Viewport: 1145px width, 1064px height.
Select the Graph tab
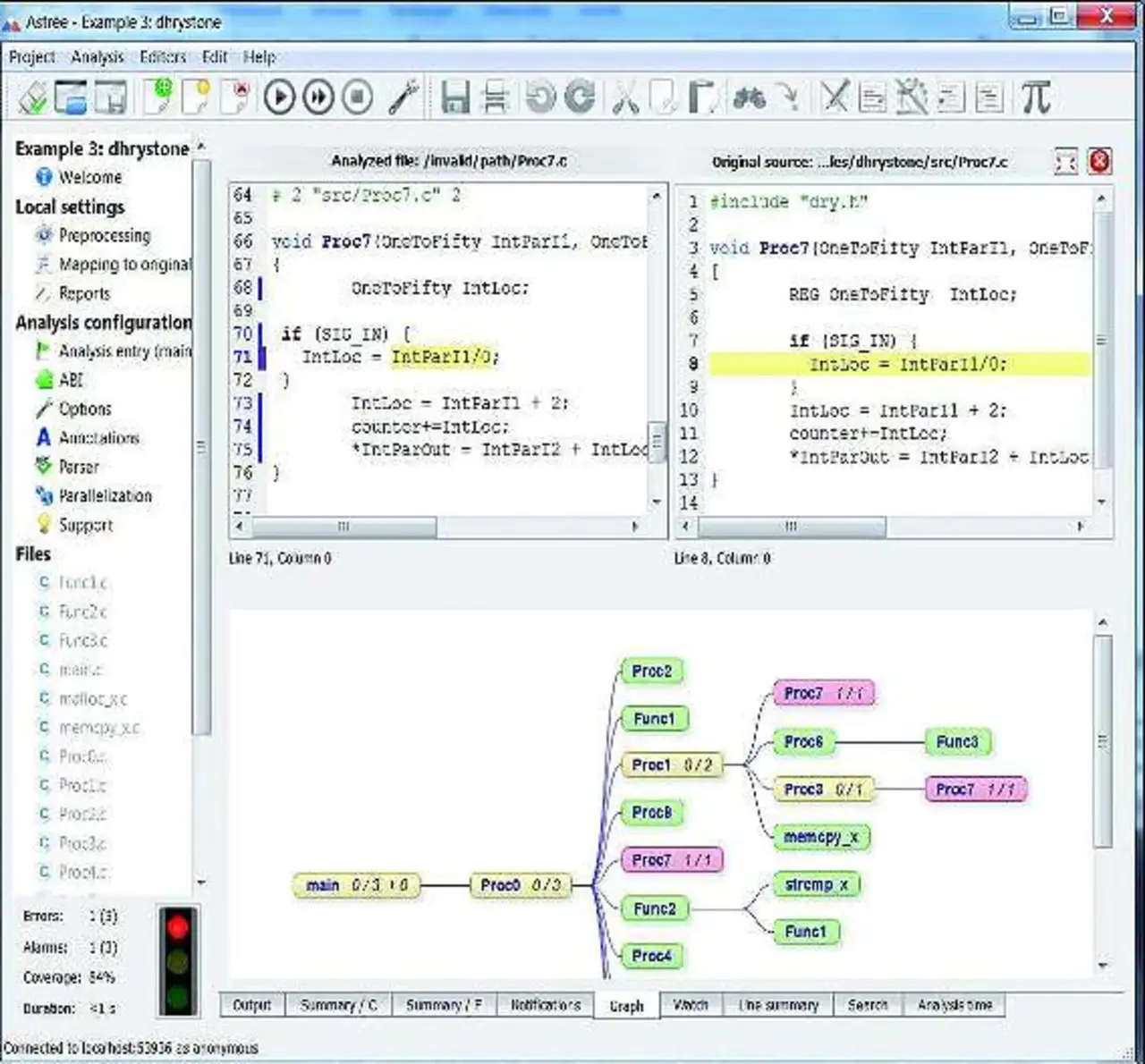click(x=627, y=1006)
